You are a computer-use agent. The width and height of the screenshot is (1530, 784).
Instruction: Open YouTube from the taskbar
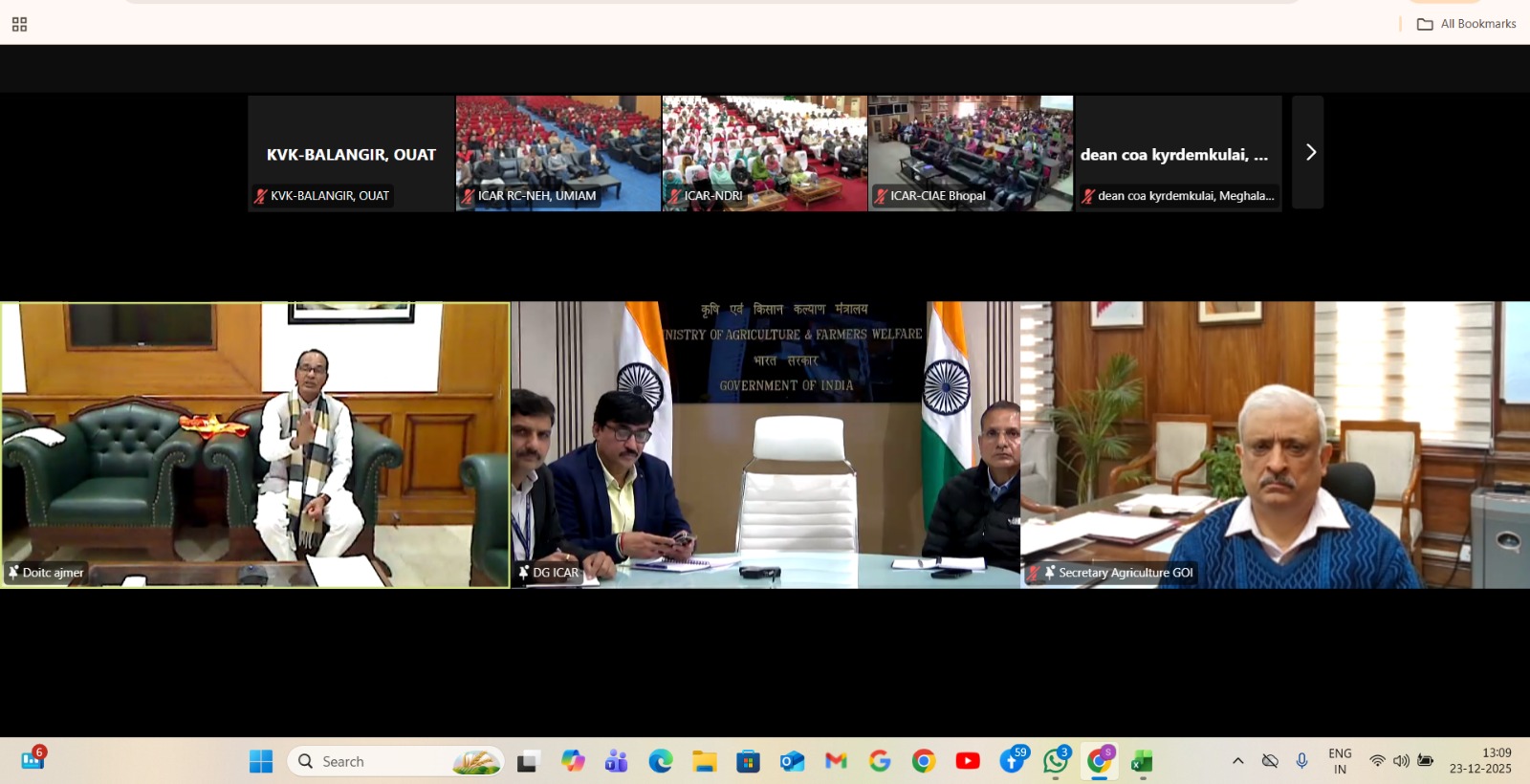pos(968,761)
